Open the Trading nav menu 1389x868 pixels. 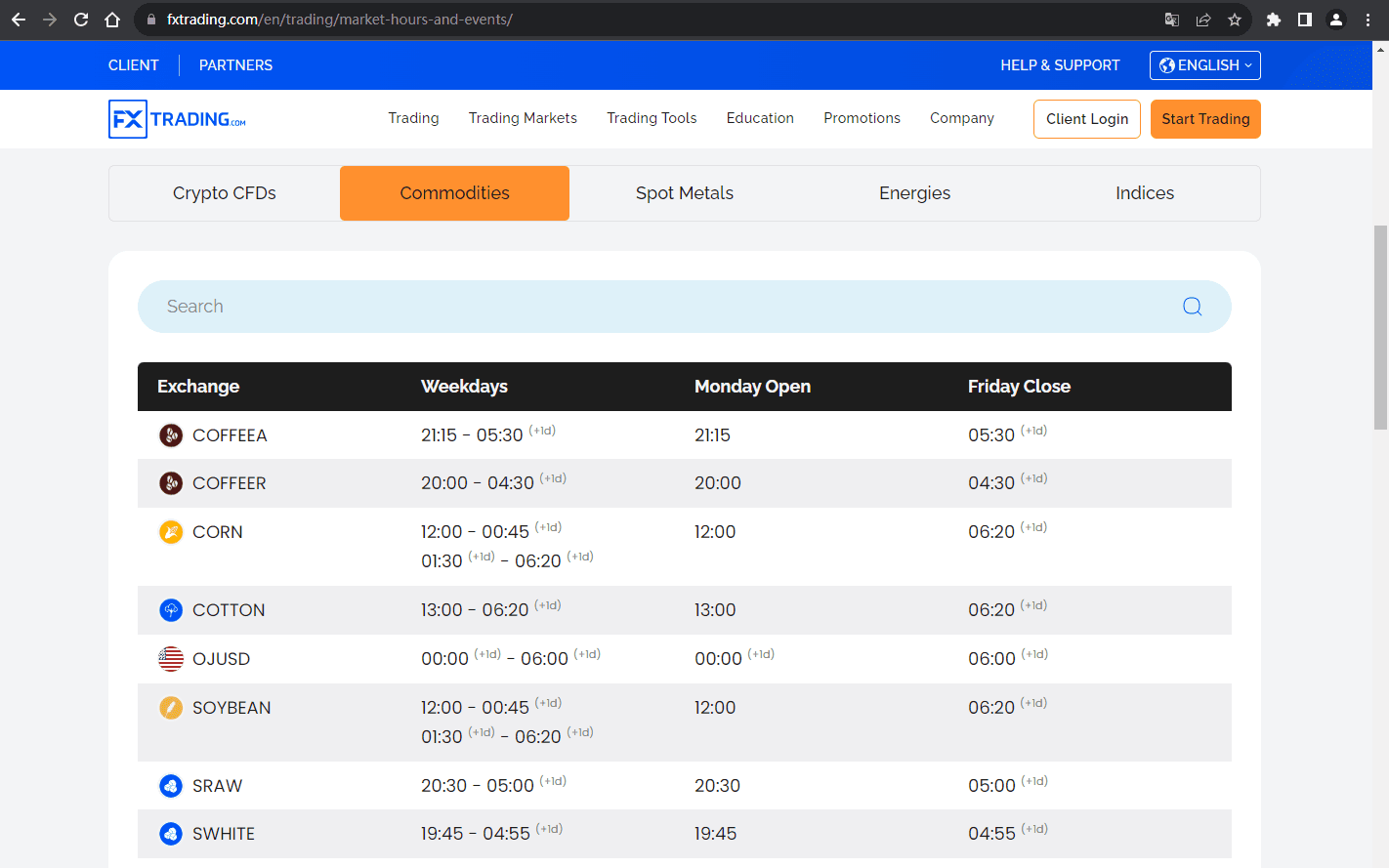(x=413, y=118)
